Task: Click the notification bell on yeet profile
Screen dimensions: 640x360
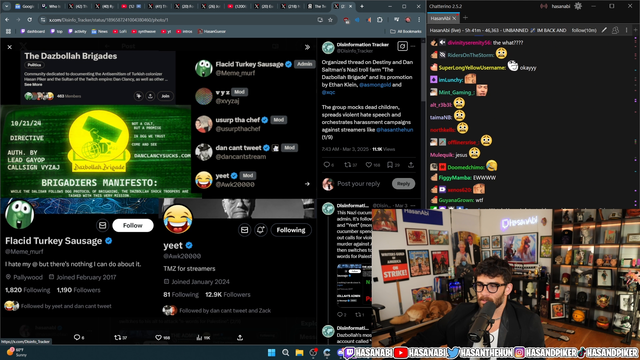Action: point(261,230)
